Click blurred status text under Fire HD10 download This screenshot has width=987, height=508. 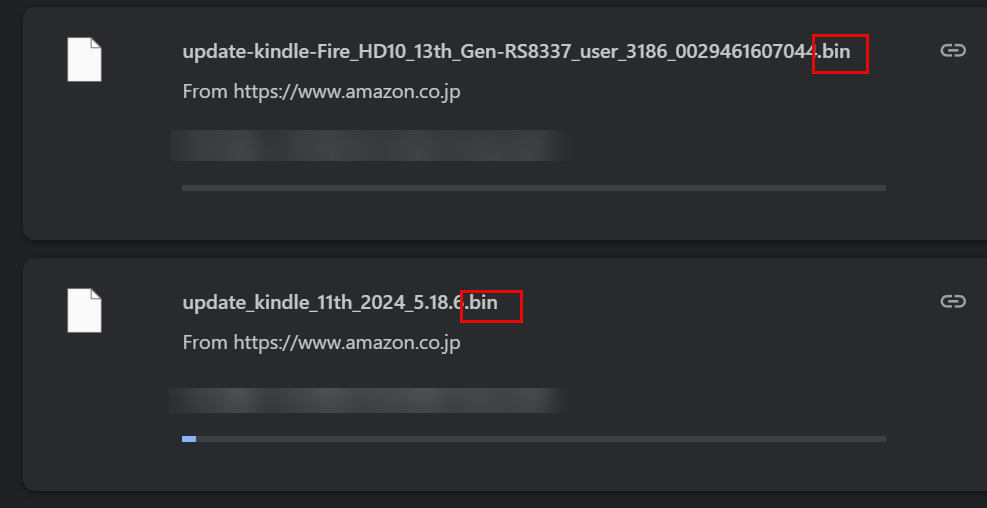368,145
